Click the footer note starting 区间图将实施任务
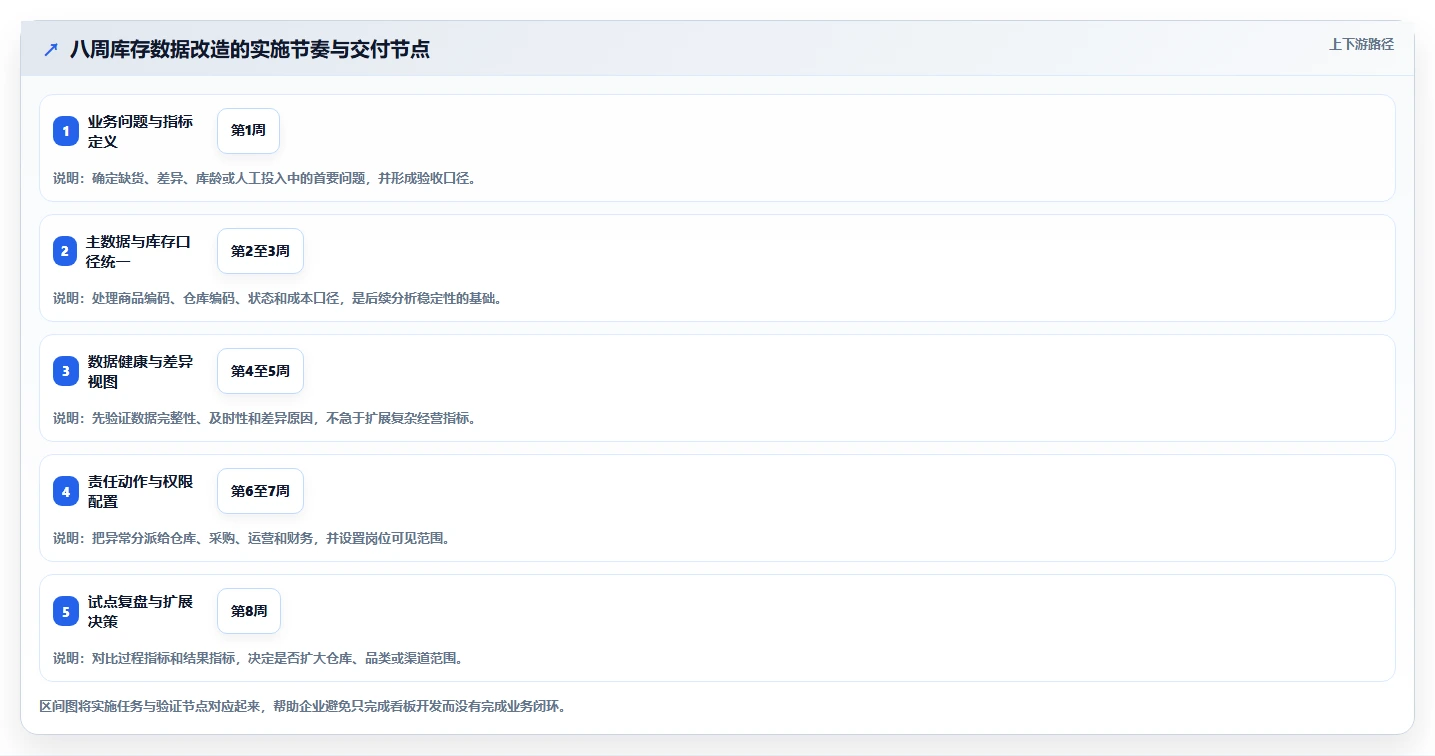This screenshot has height=756, width=1435. [x=303, y=706]
